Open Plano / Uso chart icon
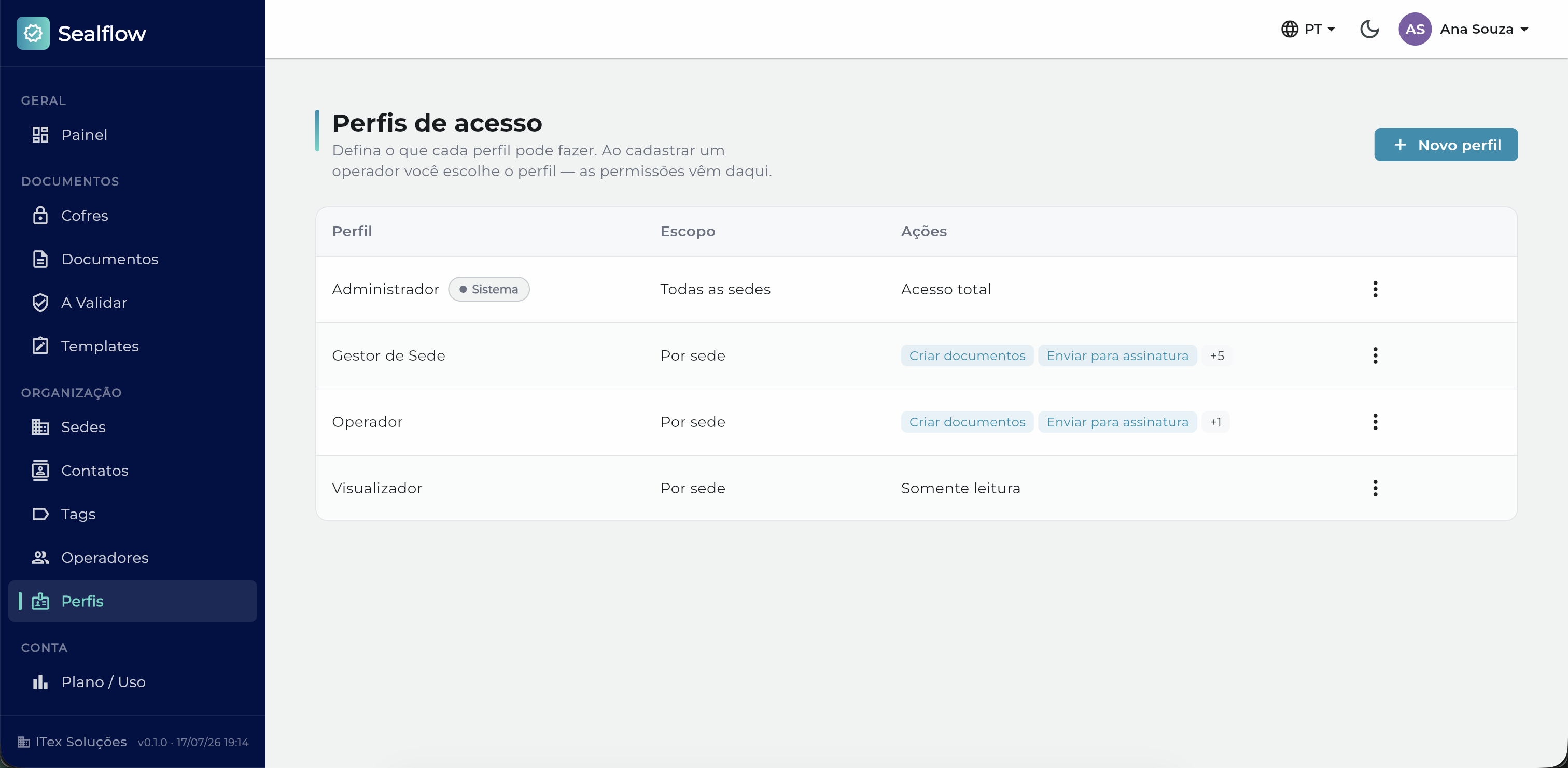The width and height of the screenshot is (1568, 768). click(40, 682)
